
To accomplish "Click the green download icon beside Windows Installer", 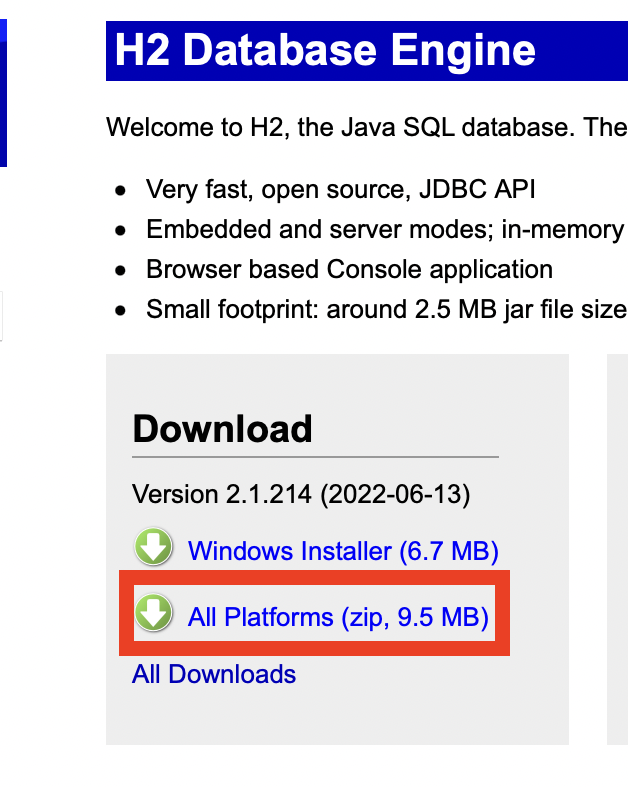I will [x=154, y=548].
